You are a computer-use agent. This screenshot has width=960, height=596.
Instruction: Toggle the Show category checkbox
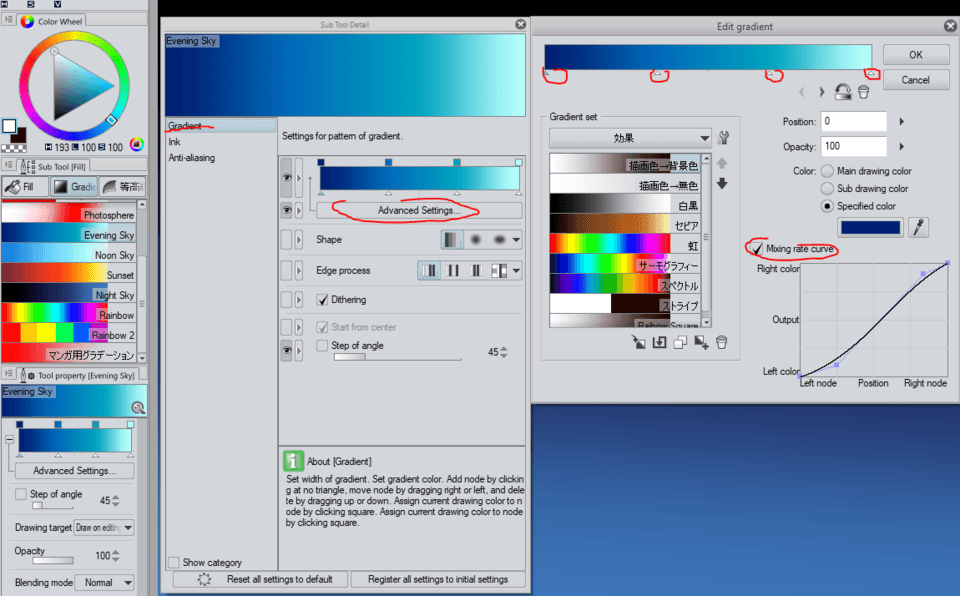174,562
